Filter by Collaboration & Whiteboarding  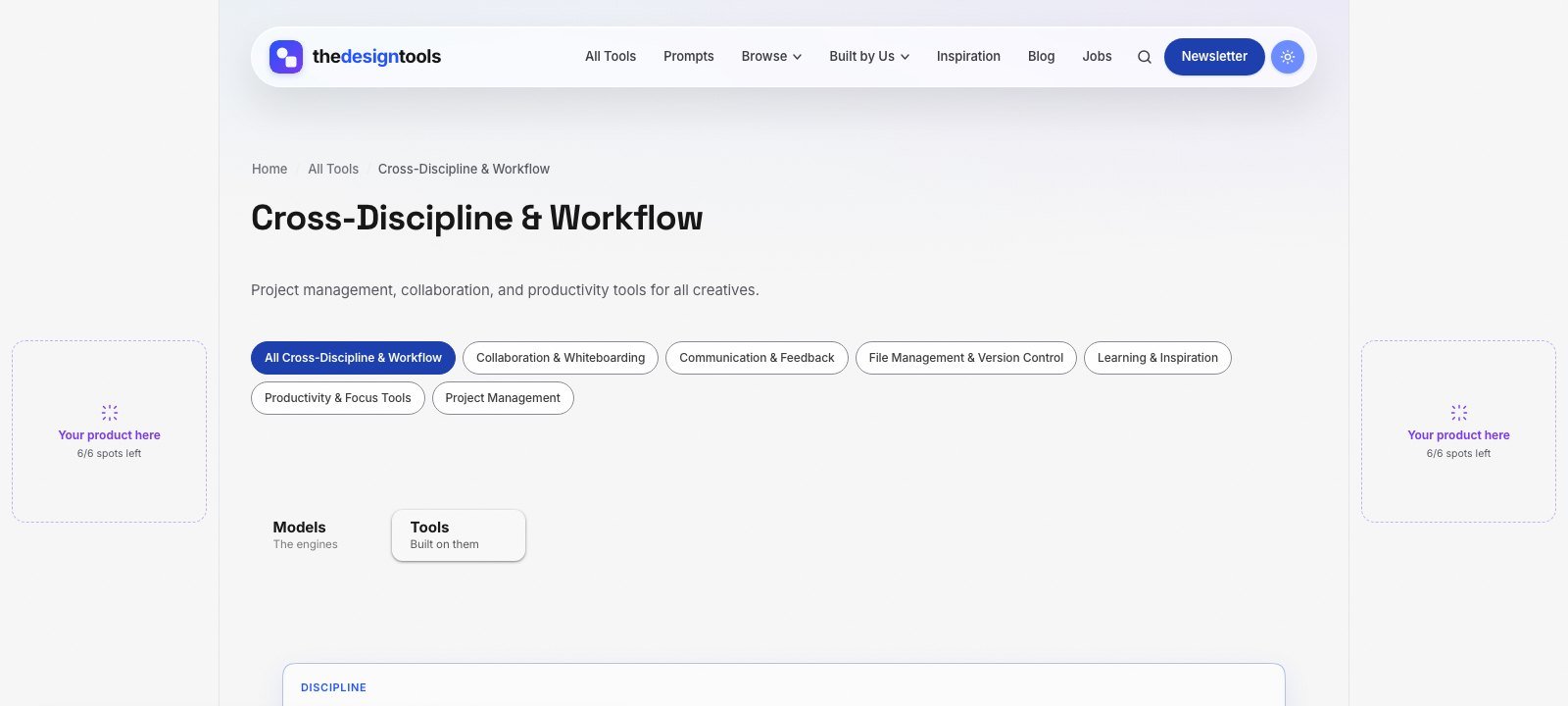pyautogui.click(x=561, y=358)
